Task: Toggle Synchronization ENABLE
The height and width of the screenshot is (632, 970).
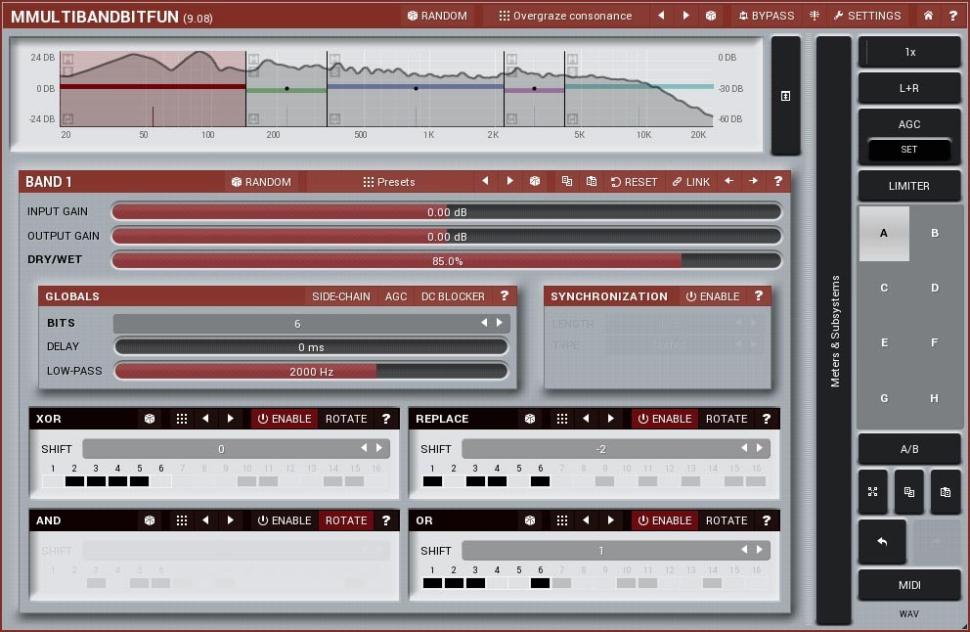Action: click(x=712, y=297)
